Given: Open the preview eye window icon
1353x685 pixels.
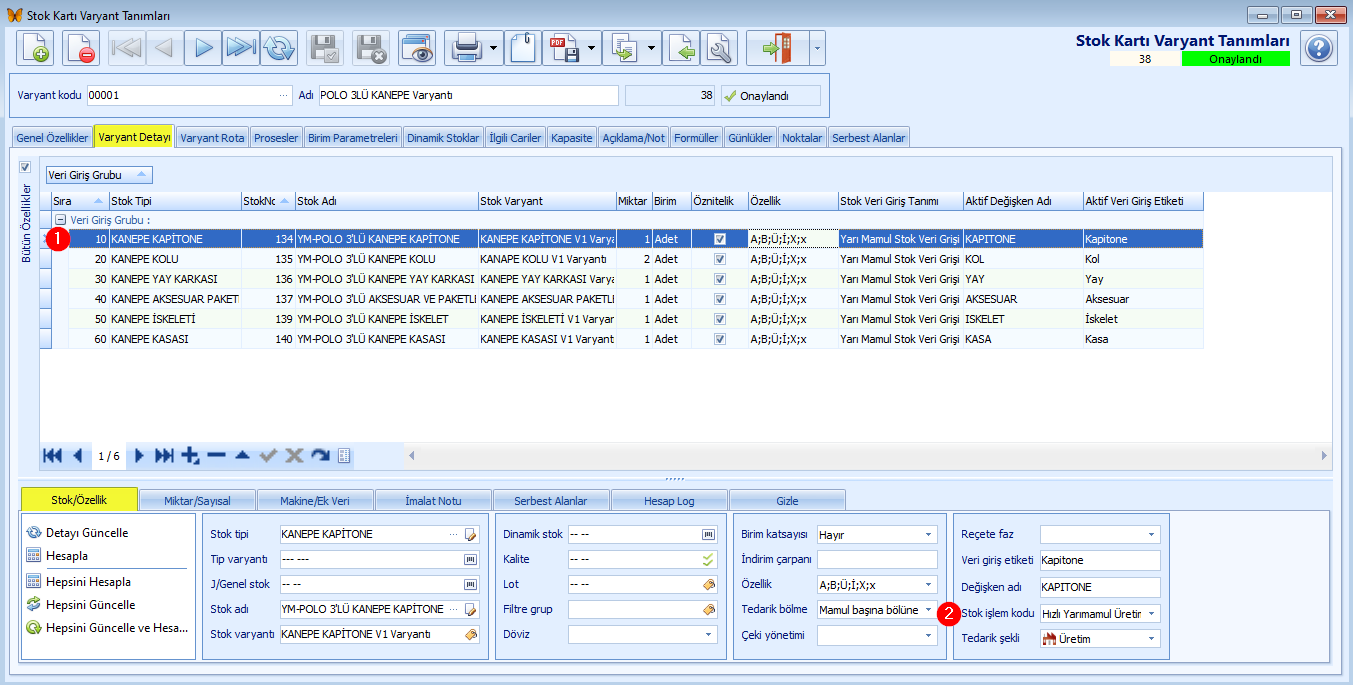Looking at the screenshot, I should [417, 48].
